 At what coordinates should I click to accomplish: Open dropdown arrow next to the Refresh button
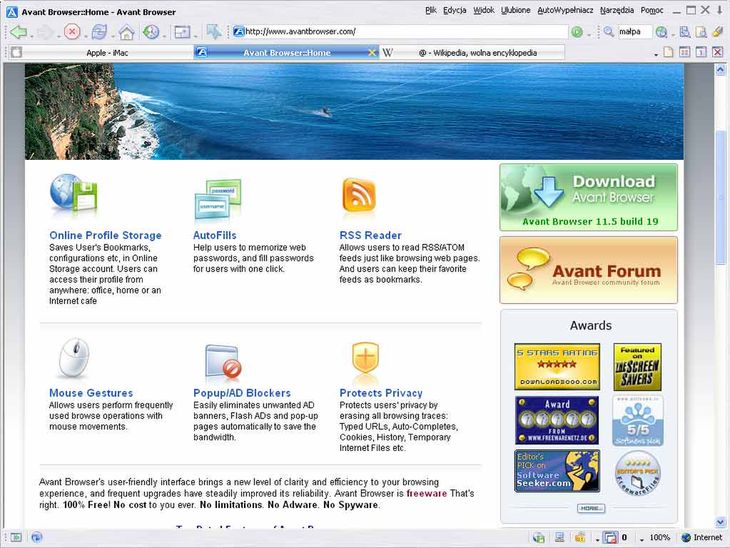112,36
